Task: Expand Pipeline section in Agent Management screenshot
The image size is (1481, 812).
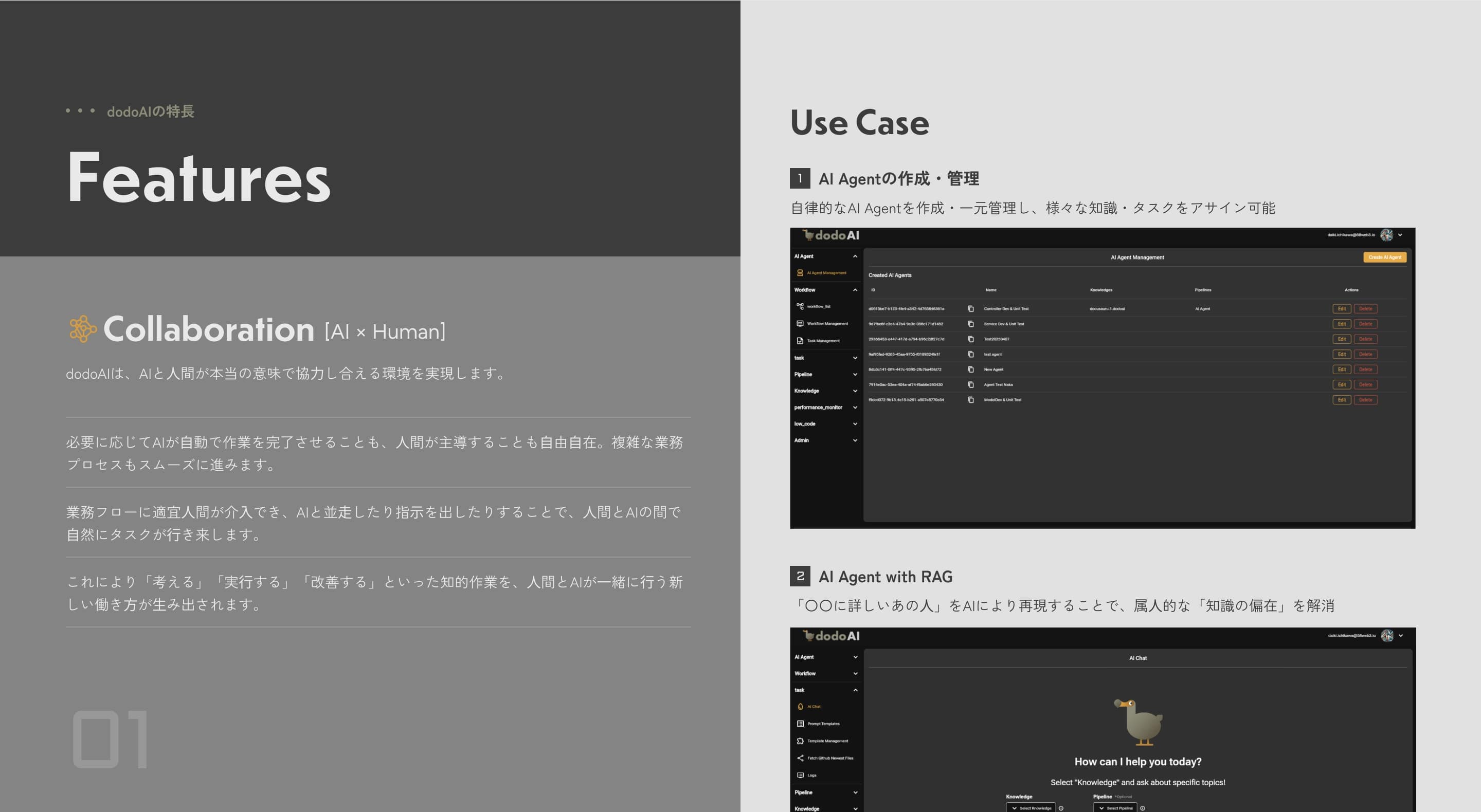Action: point(855,375)
